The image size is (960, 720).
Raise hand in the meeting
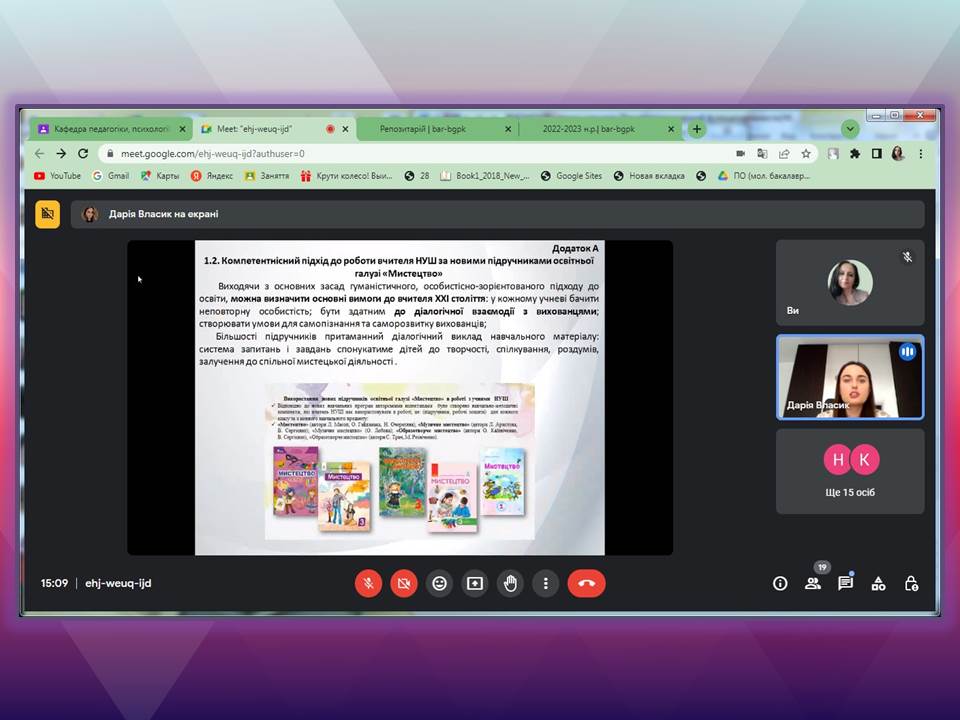511,583
